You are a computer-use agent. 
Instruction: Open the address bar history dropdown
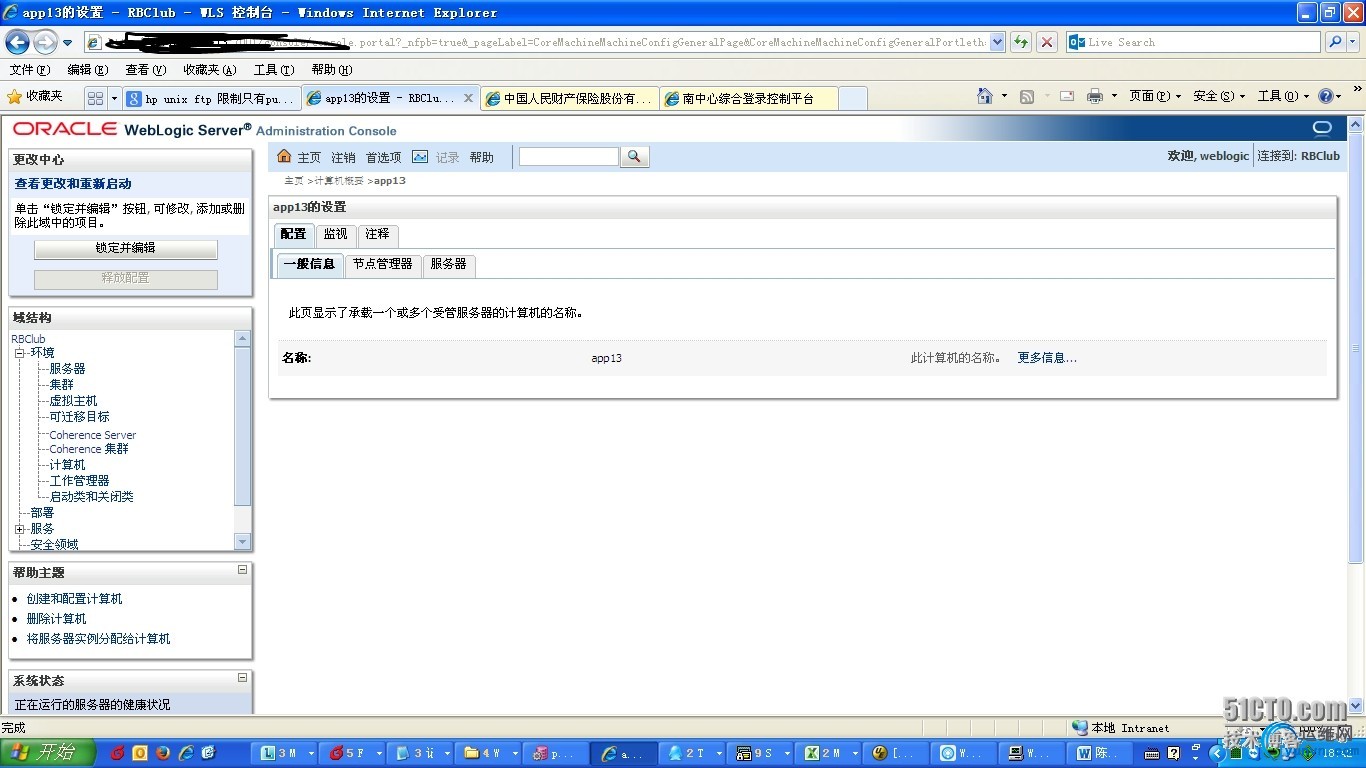[x=997, y=42]
